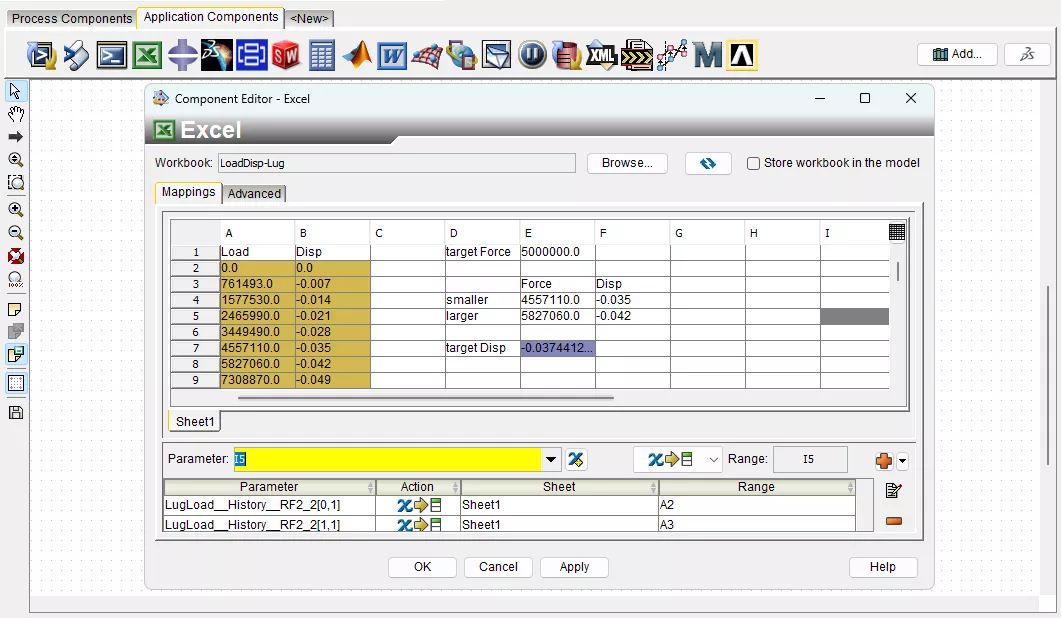Select the Minitab component icon
The image size is (1061, 618).
(707, 55)
